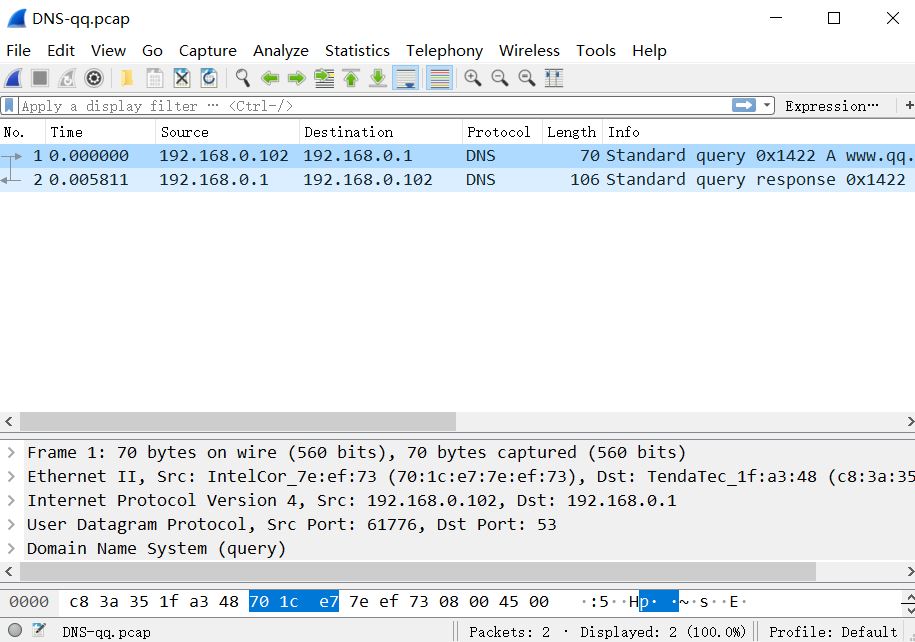
Task: Open the Help menu
Action: click(649, 51)
